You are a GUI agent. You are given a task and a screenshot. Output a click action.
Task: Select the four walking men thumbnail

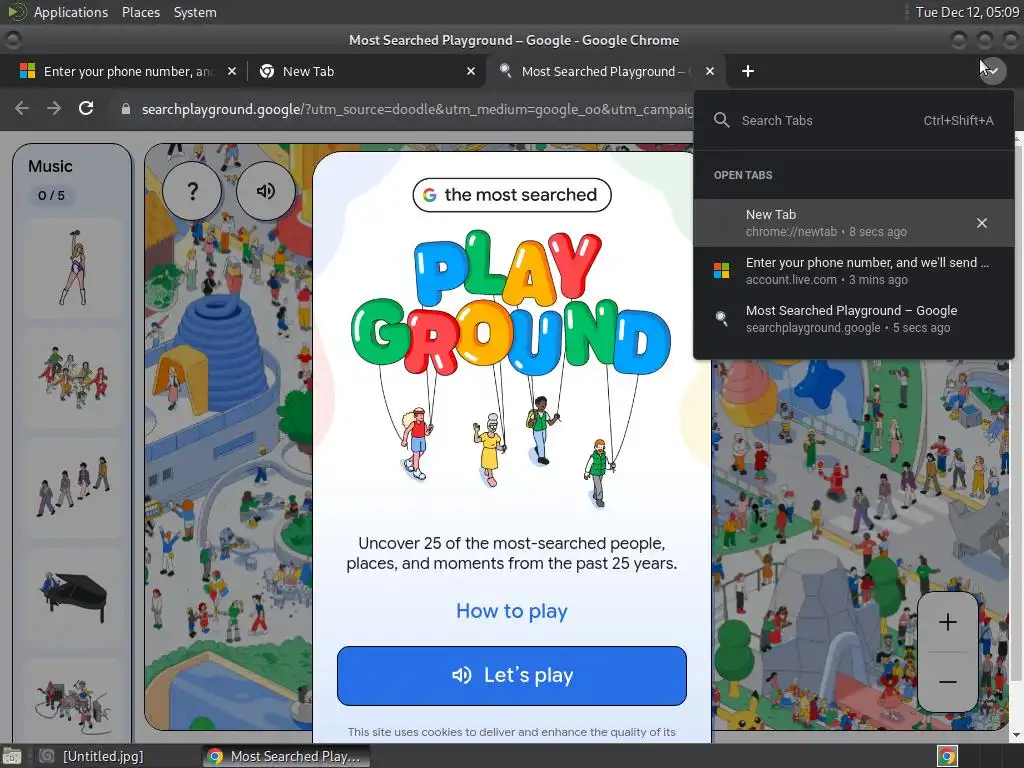click(x=74, y=487)
